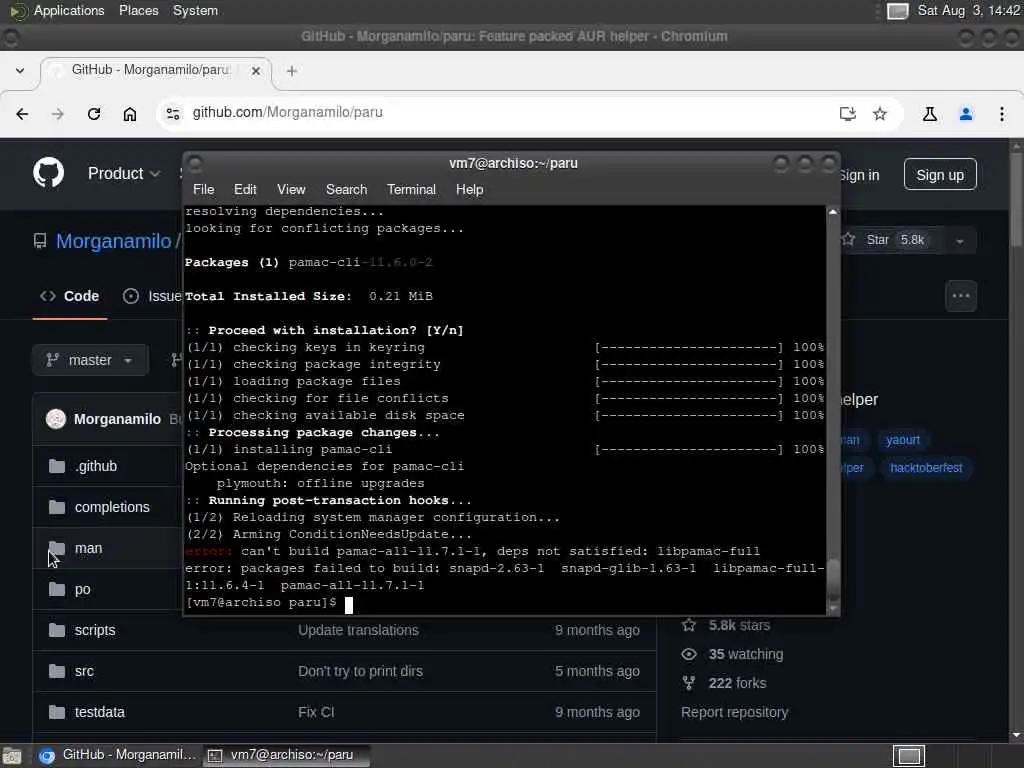Click Report repository link
This screenshot has height=768, width=1024.
(735, 712)
